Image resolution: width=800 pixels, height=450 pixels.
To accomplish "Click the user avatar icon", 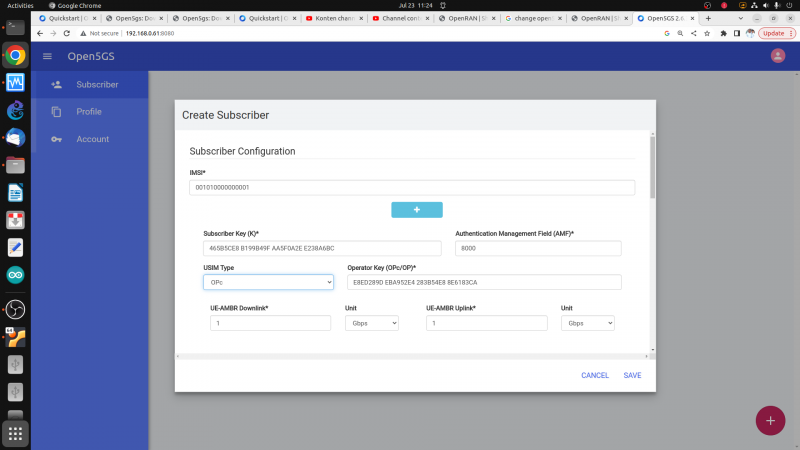I will tap(778, 56).
